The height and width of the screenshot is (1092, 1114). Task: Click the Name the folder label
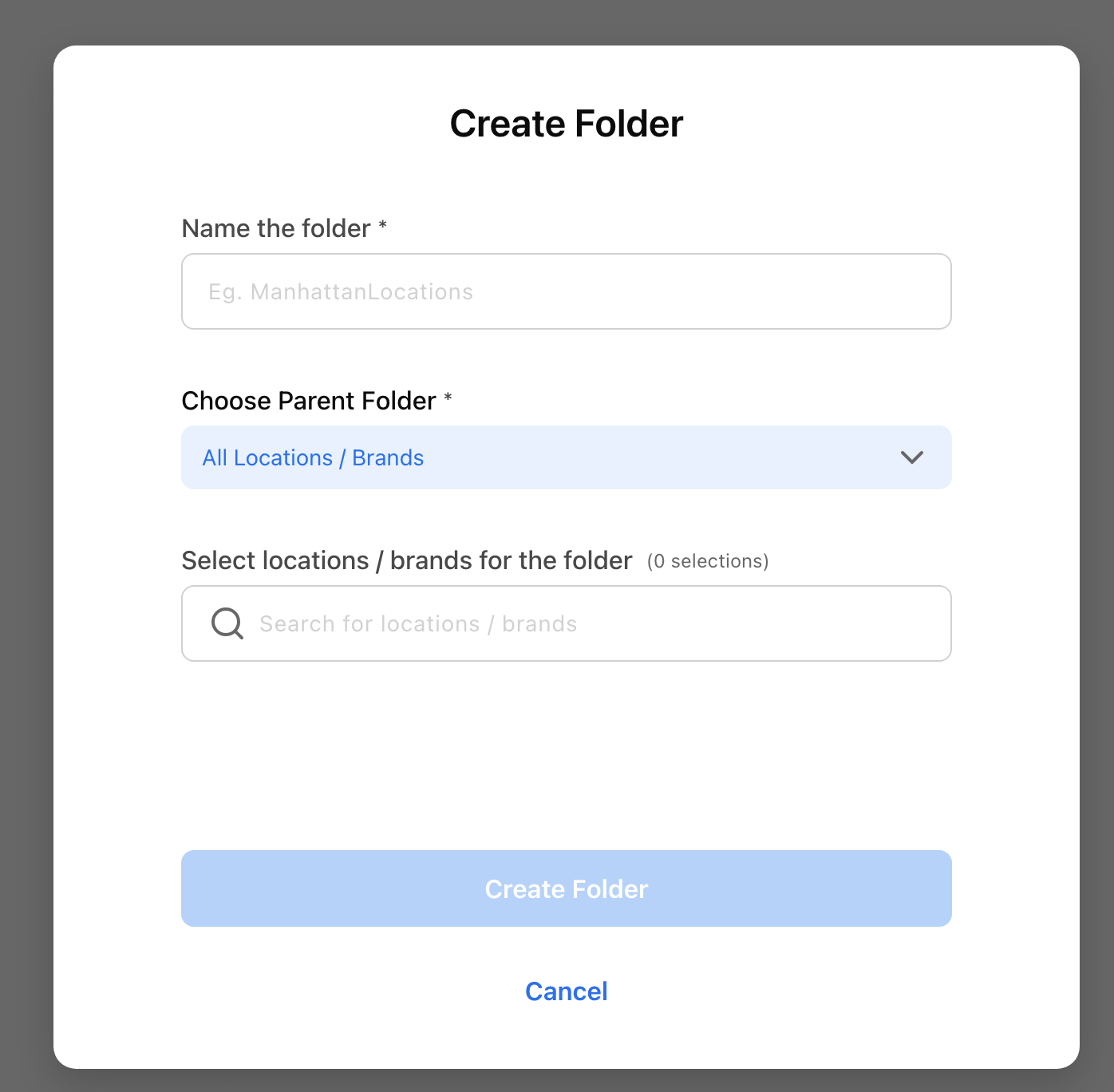(x=276, y=228)
